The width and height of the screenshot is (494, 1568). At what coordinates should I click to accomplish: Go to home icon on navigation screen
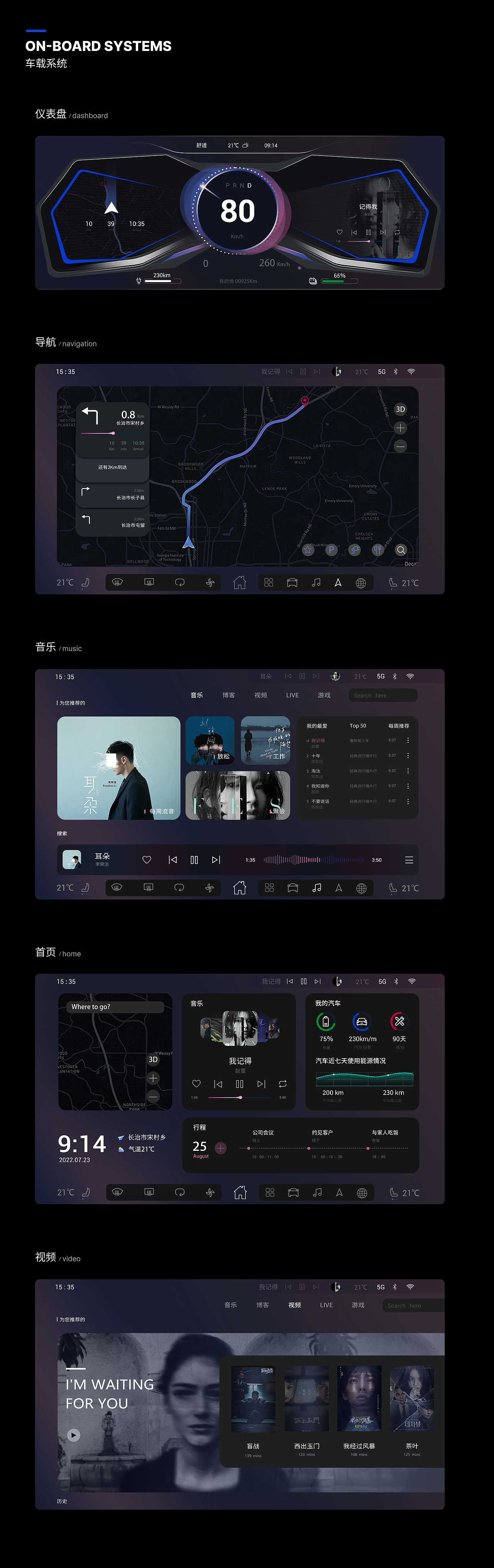coord(240,582)
